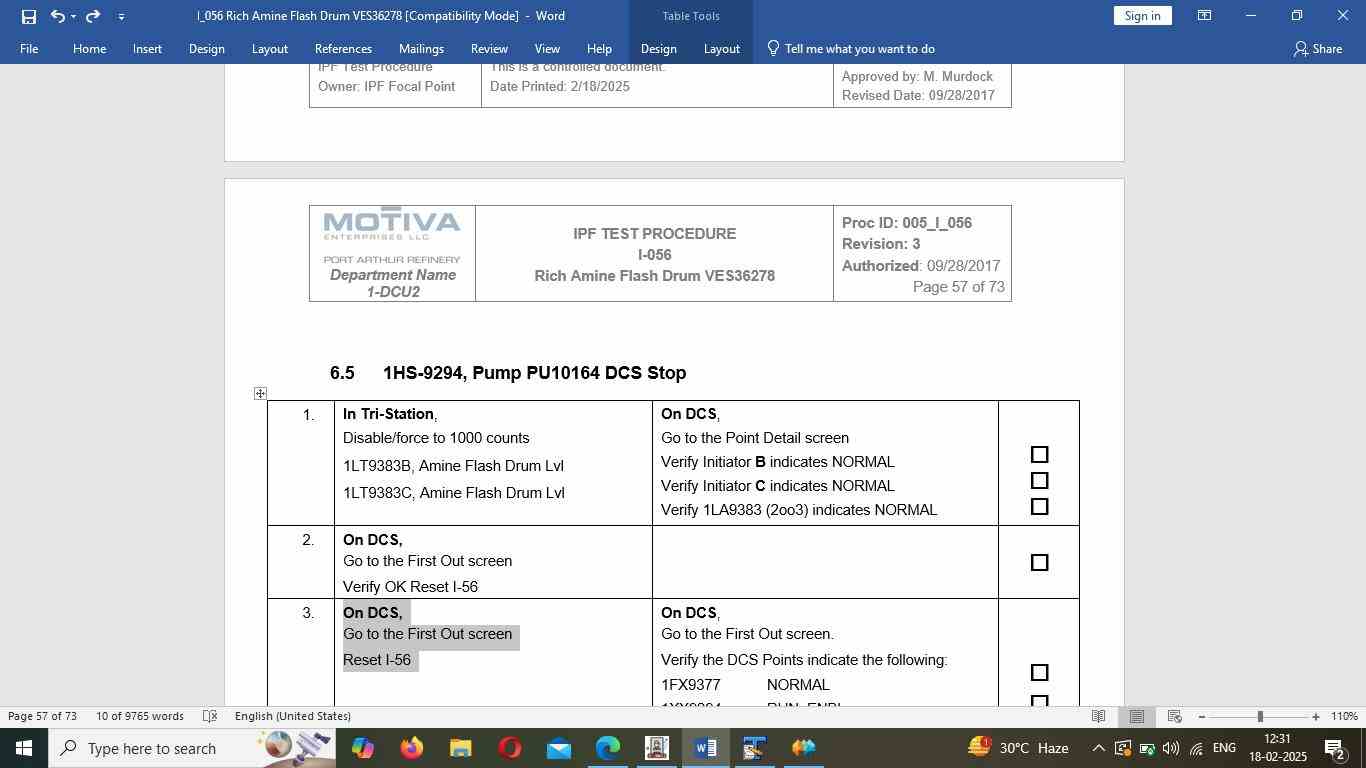1366x768 pixels.
Task: Change language via English (United States)
Action: tap(293, 716)
